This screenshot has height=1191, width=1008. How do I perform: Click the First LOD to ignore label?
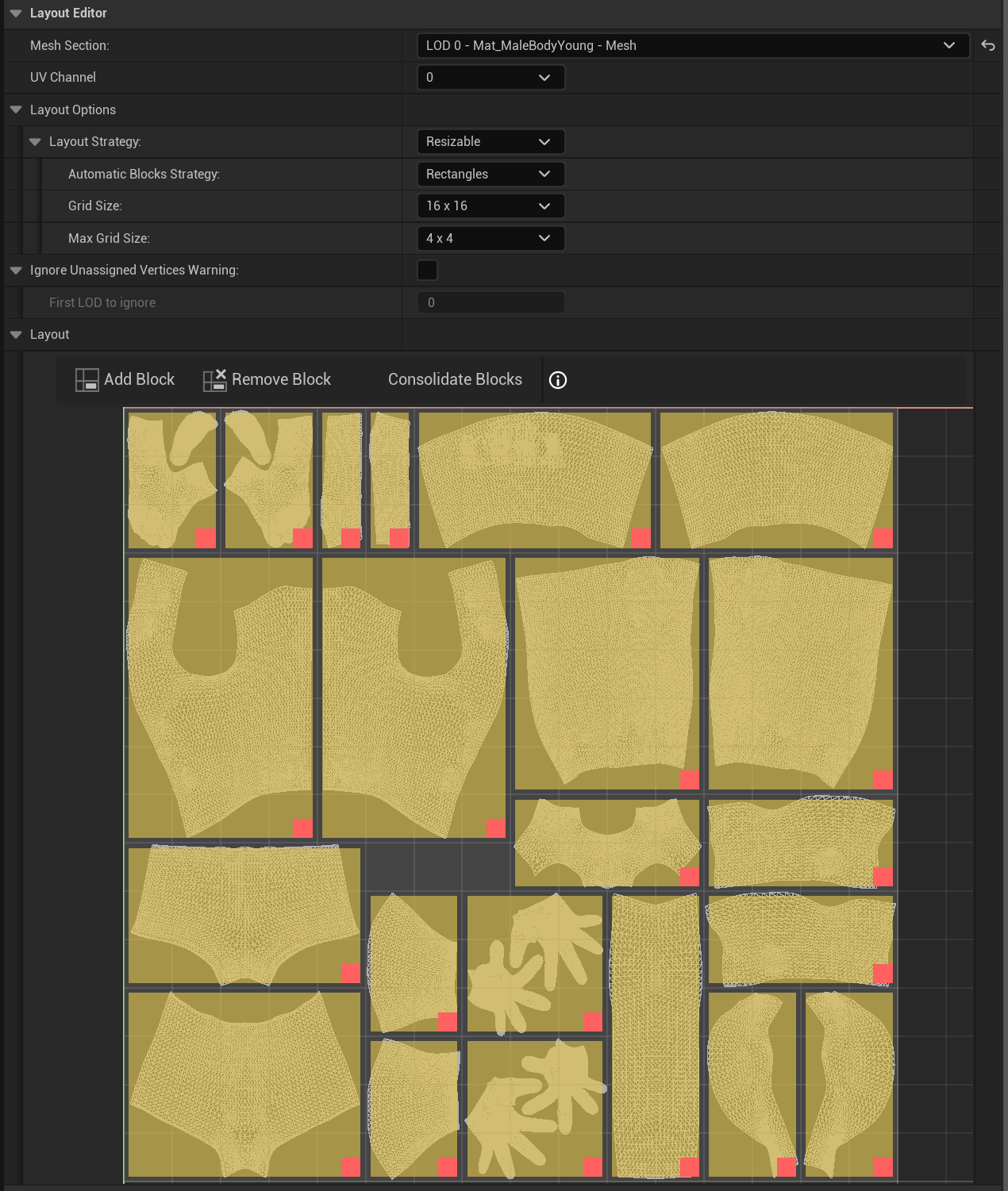(x=102, y=302)
